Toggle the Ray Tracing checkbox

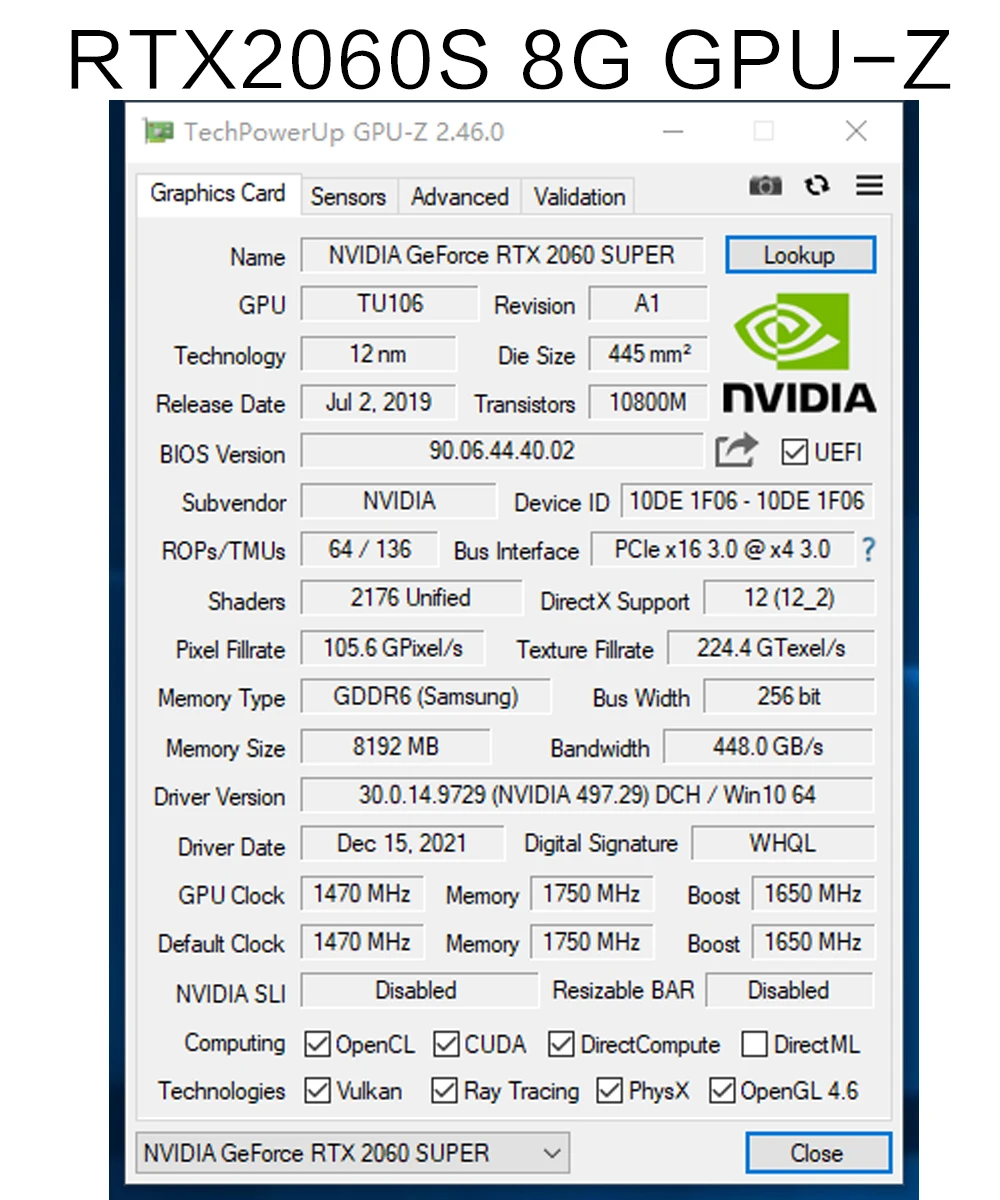444,1091
